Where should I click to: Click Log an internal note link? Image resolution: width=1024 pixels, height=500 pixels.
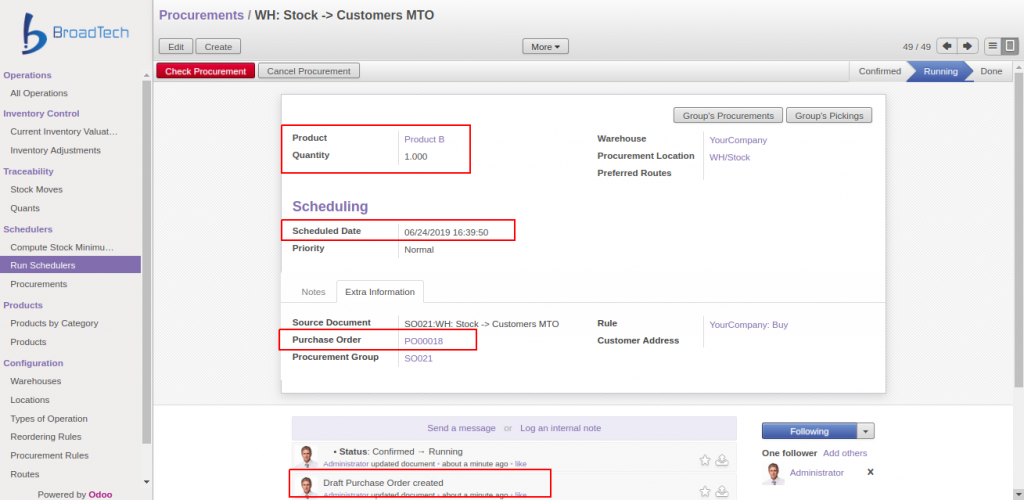560,428
